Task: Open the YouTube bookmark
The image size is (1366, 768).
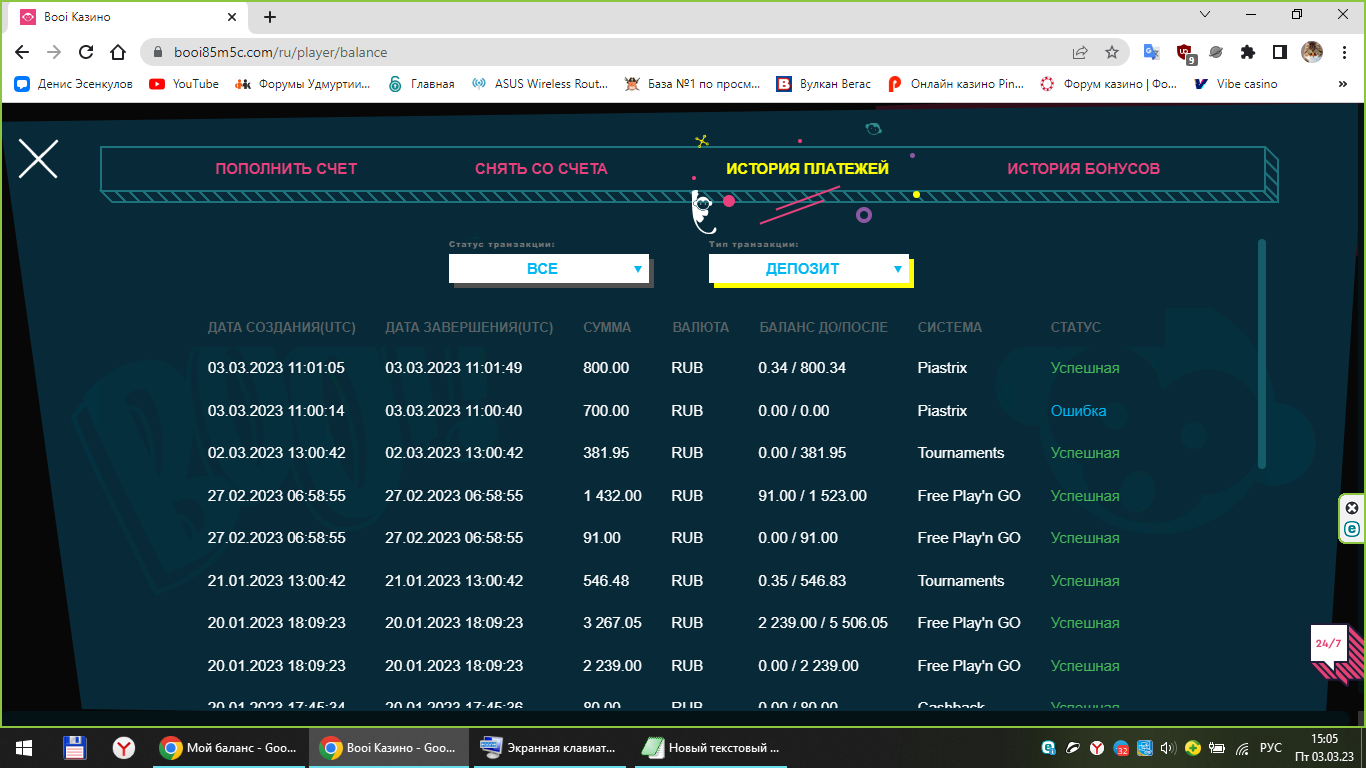Action: point(184,84)
